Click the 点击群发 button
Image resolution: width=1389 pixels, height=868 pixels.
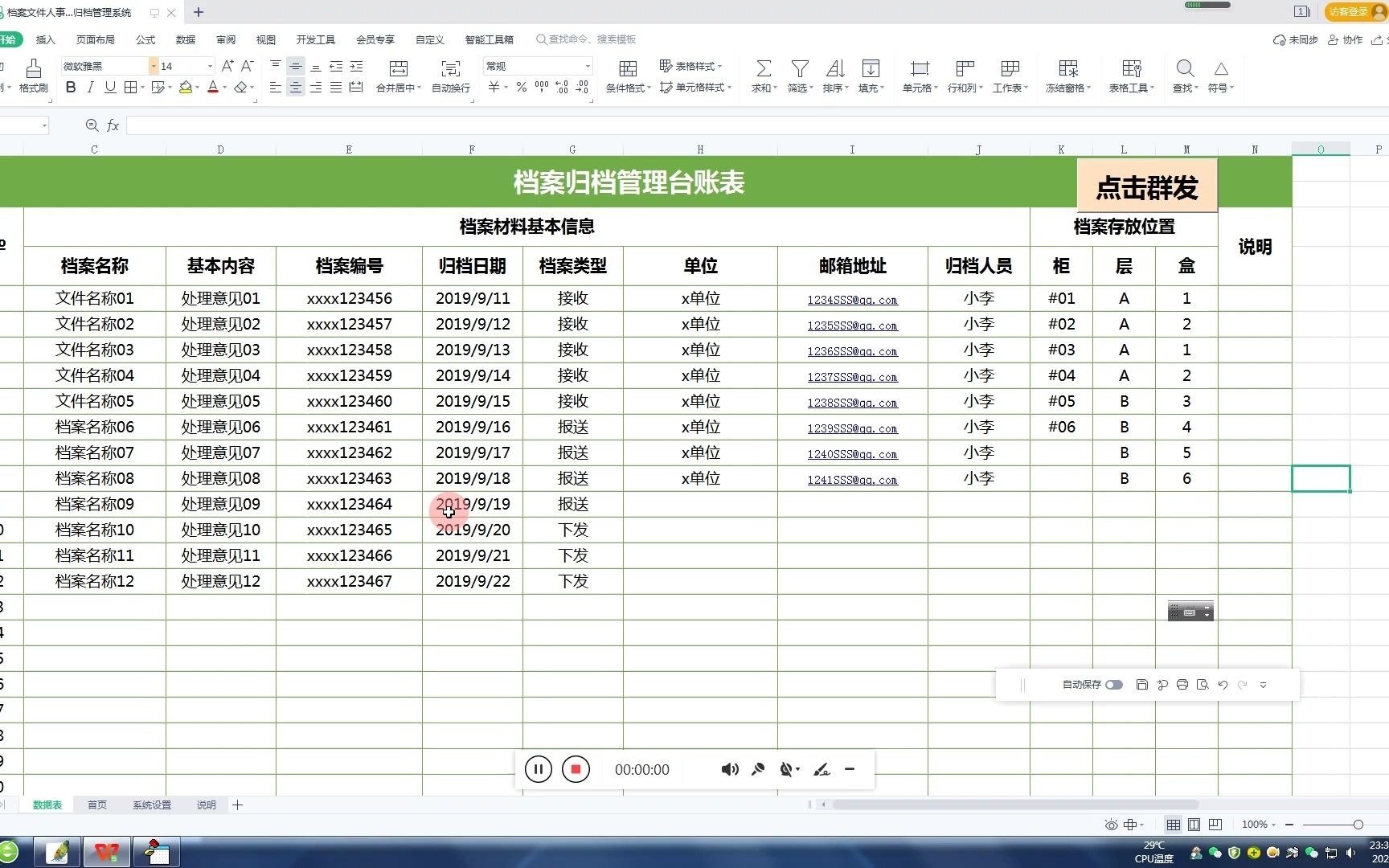coord(1147,186)
